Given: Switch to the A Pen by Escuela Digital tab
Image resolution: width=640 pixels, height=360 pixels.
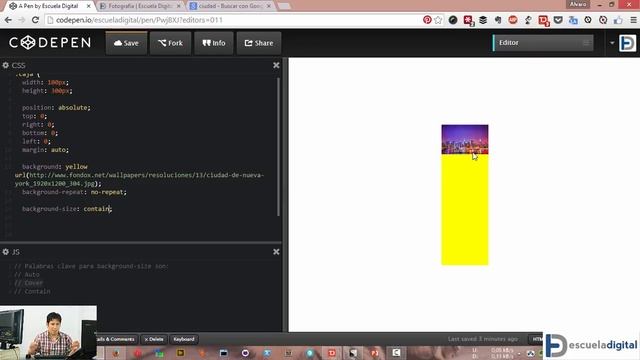Looking at the screenshot, I should [48, 6].
